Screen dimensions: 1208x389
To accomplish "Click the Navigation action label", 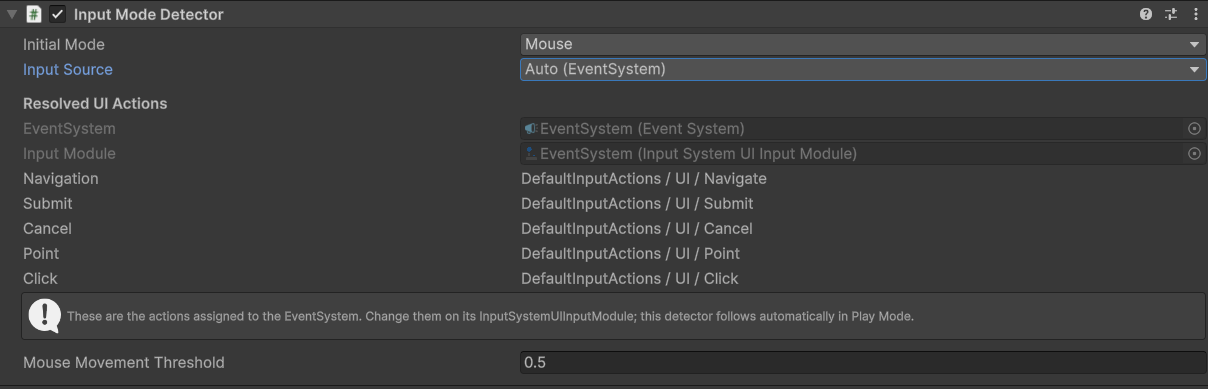I will point(61,178).
